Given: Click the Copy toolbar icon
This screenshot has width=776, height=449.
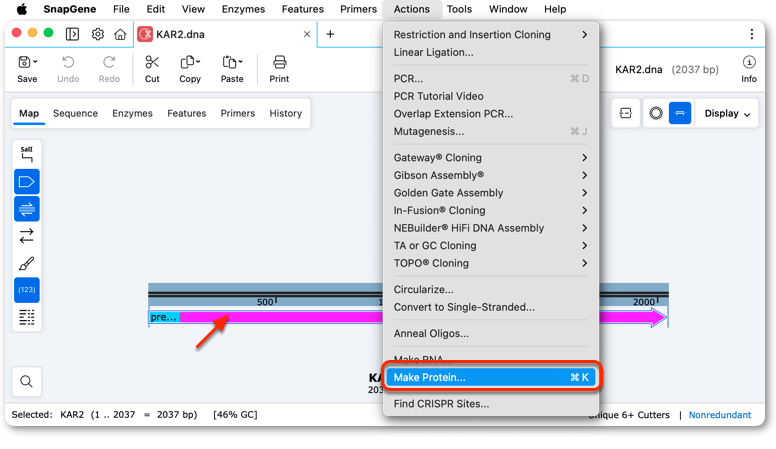Looking at the screenshot, I should pyautogui.click(x=188, y=62).
